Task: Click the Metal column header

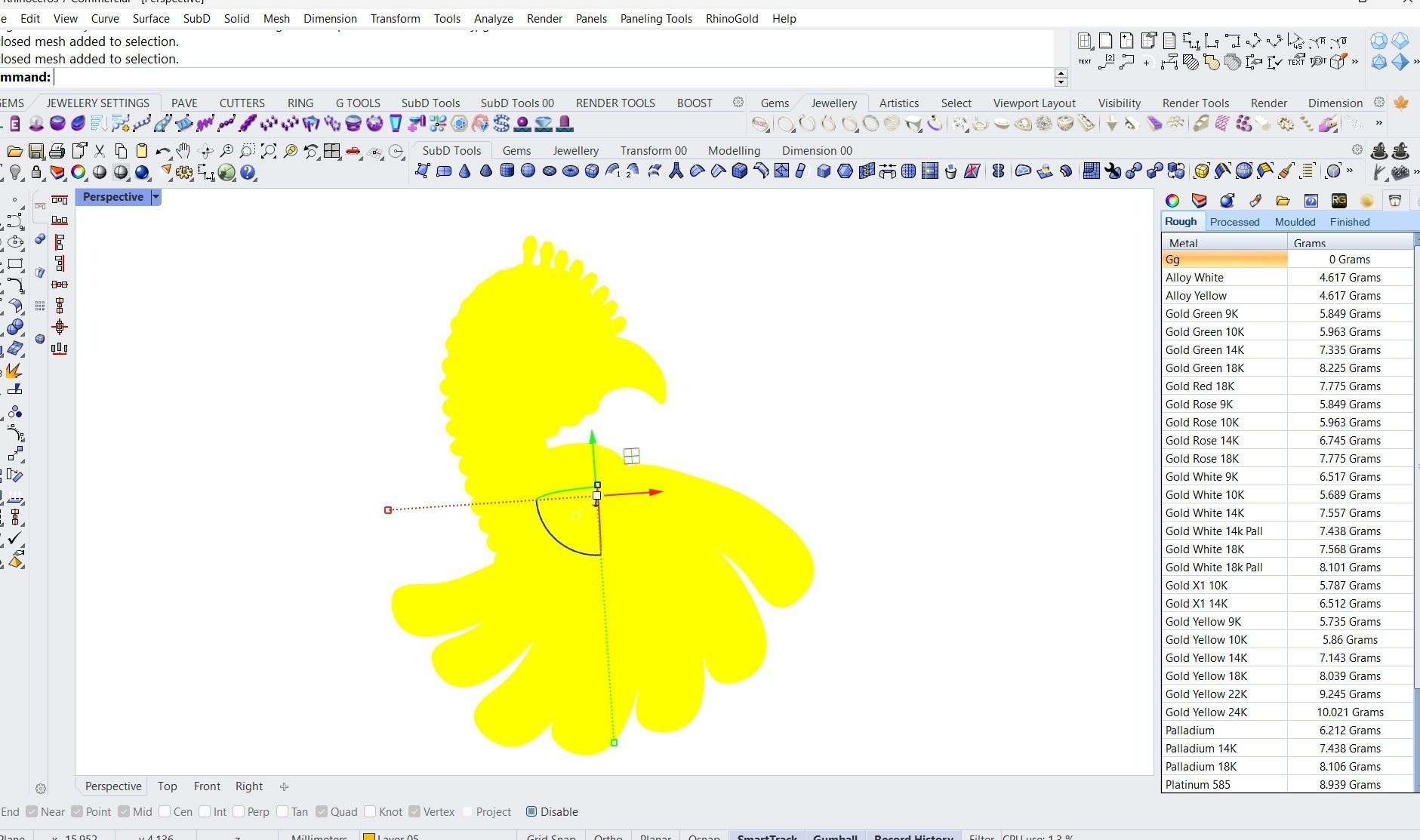Action: click(1224, 243)
